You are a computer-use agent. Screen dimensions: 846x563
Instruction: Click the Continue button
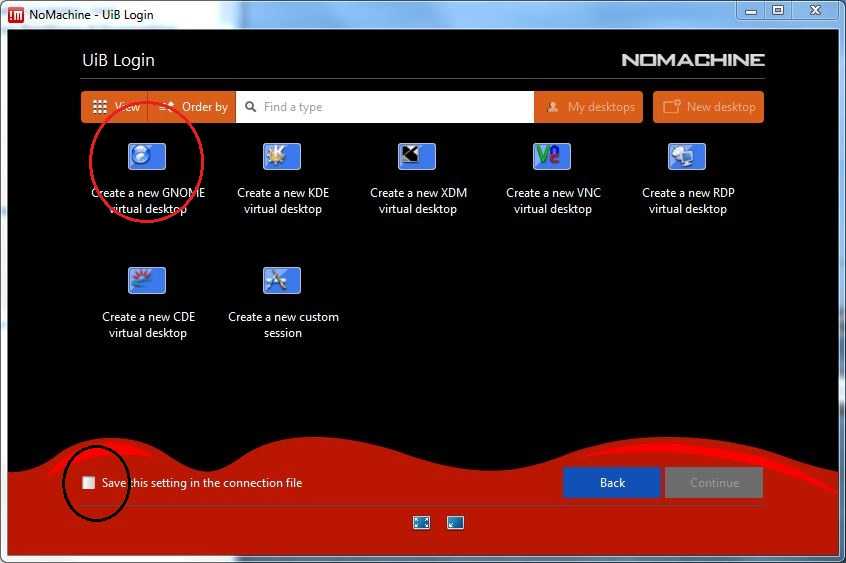[x=714, y=483]
